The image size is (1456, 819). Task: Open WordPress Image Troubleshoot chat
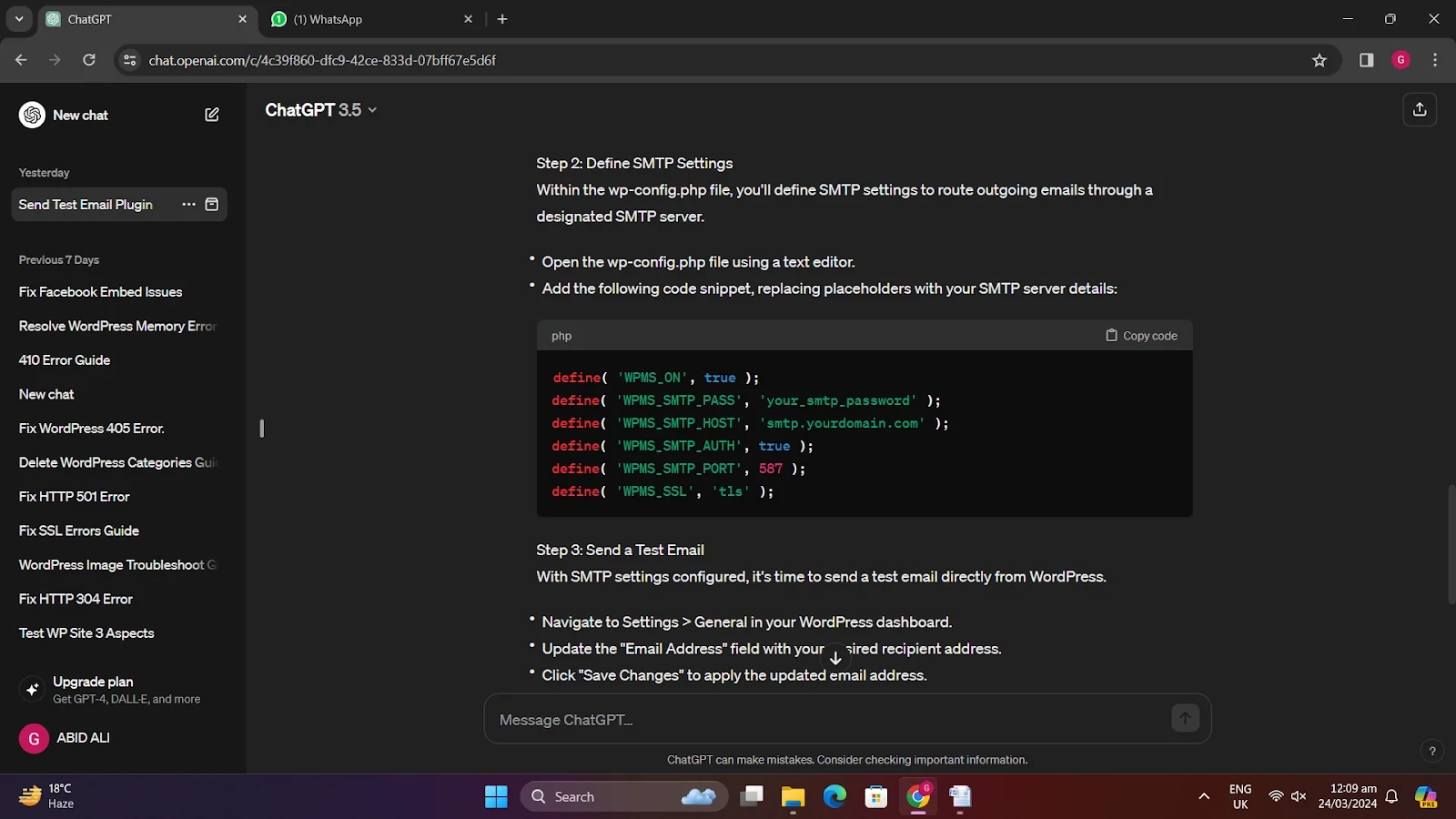tap(118, 565)
